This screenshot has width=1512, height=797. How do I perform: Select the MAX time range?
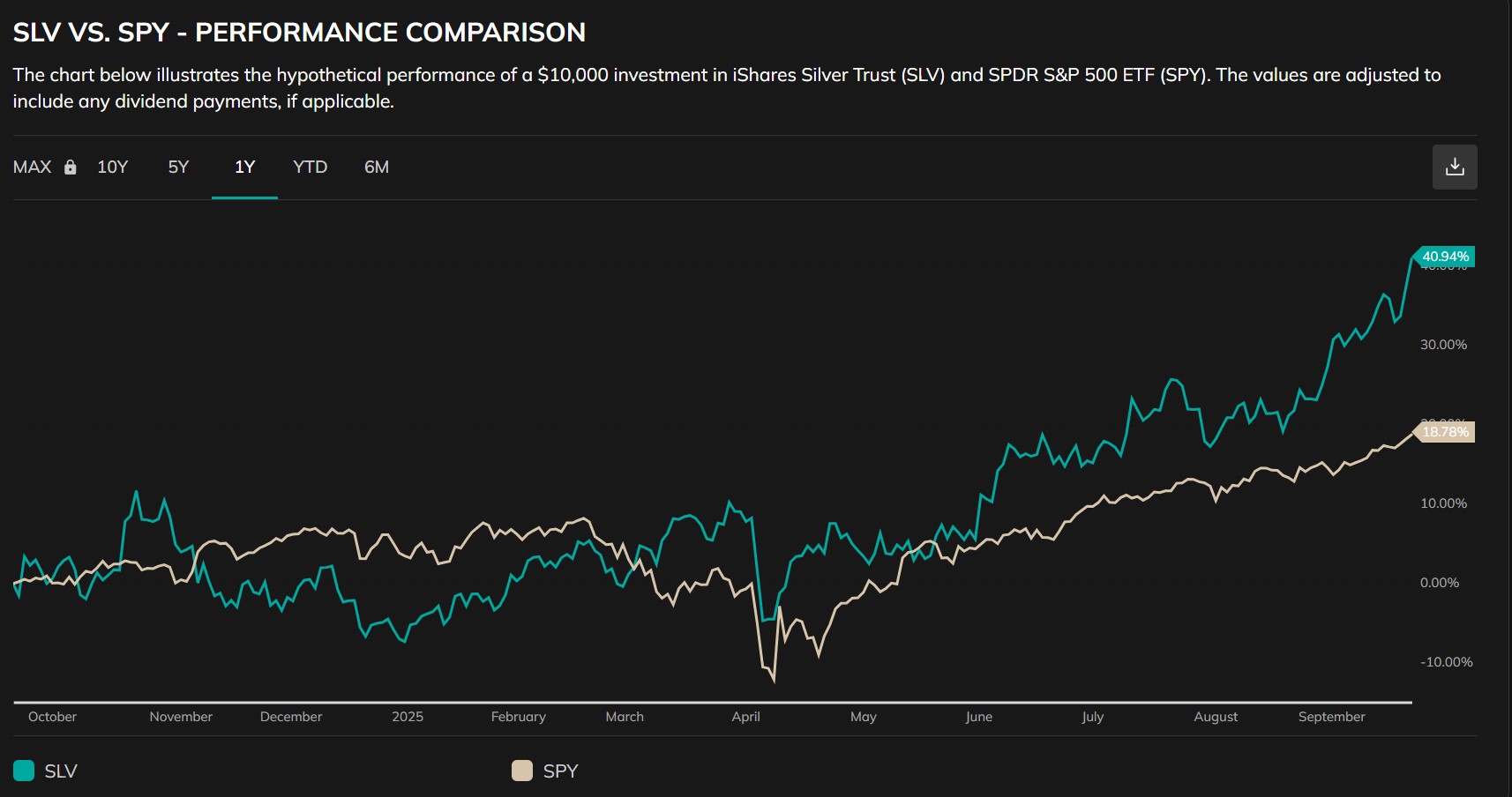click(33, 168)
